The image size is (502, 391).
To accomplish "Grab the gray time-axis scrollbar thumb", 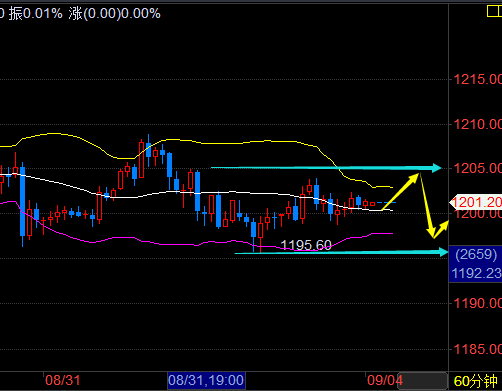I will (423, 380).
